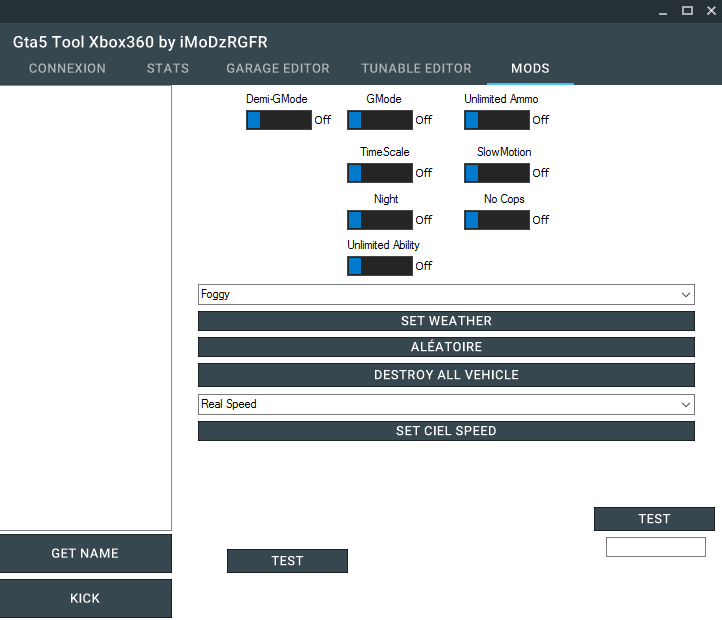Viewport: 722px width, 620px height.
Task: Select the TUNABLE EDITOR tab
Action: (416, 69)
